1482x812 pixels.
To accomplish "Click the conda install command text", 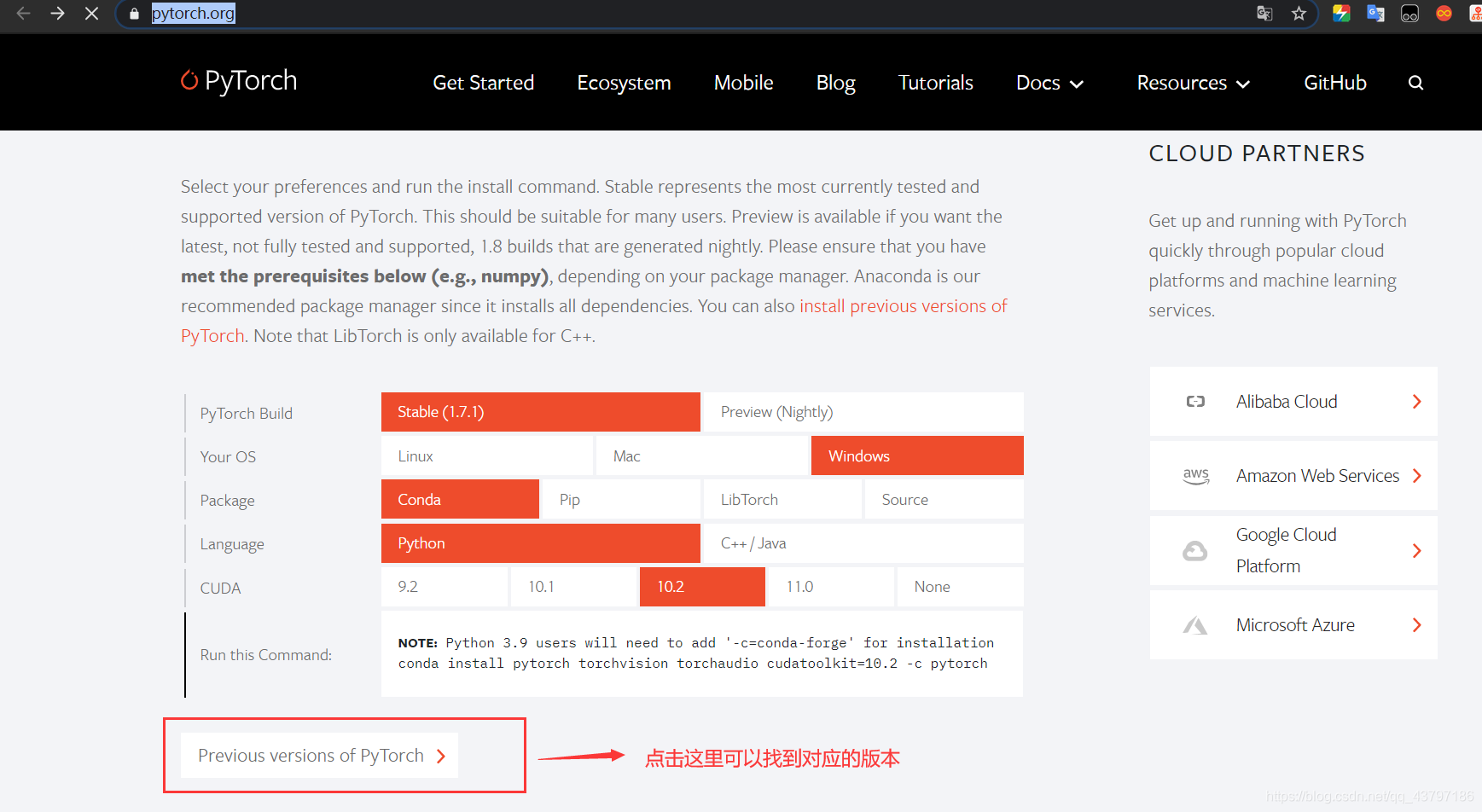I will [x=693, y=664].
